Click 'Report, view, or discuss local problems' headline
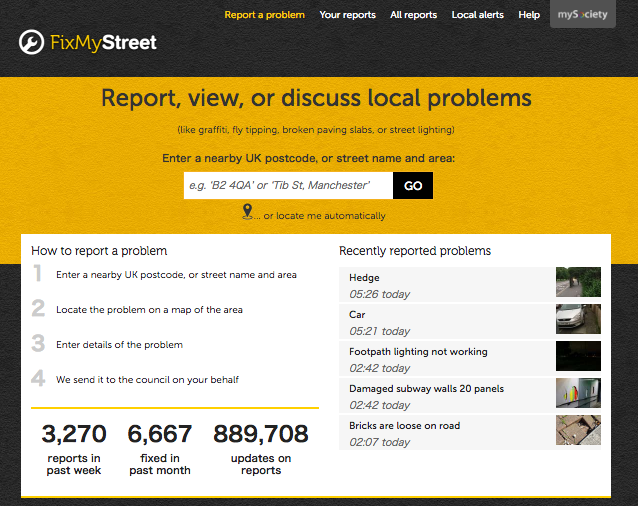638x506 pixels. (316, 98)
